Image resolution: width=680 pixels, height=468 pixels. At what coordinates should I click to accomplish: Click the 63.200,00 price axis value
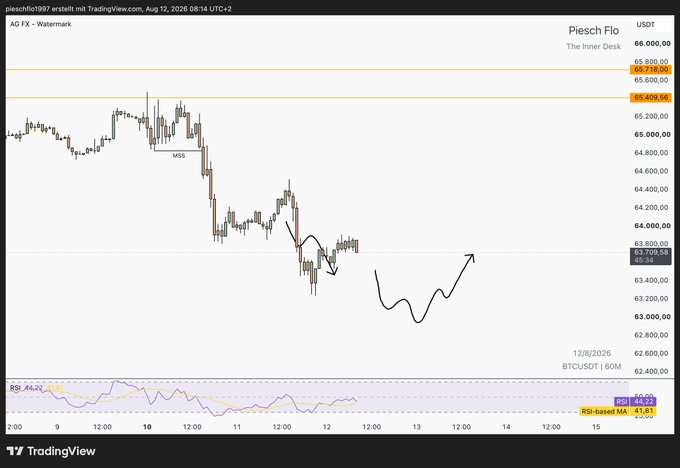[651, 298]
